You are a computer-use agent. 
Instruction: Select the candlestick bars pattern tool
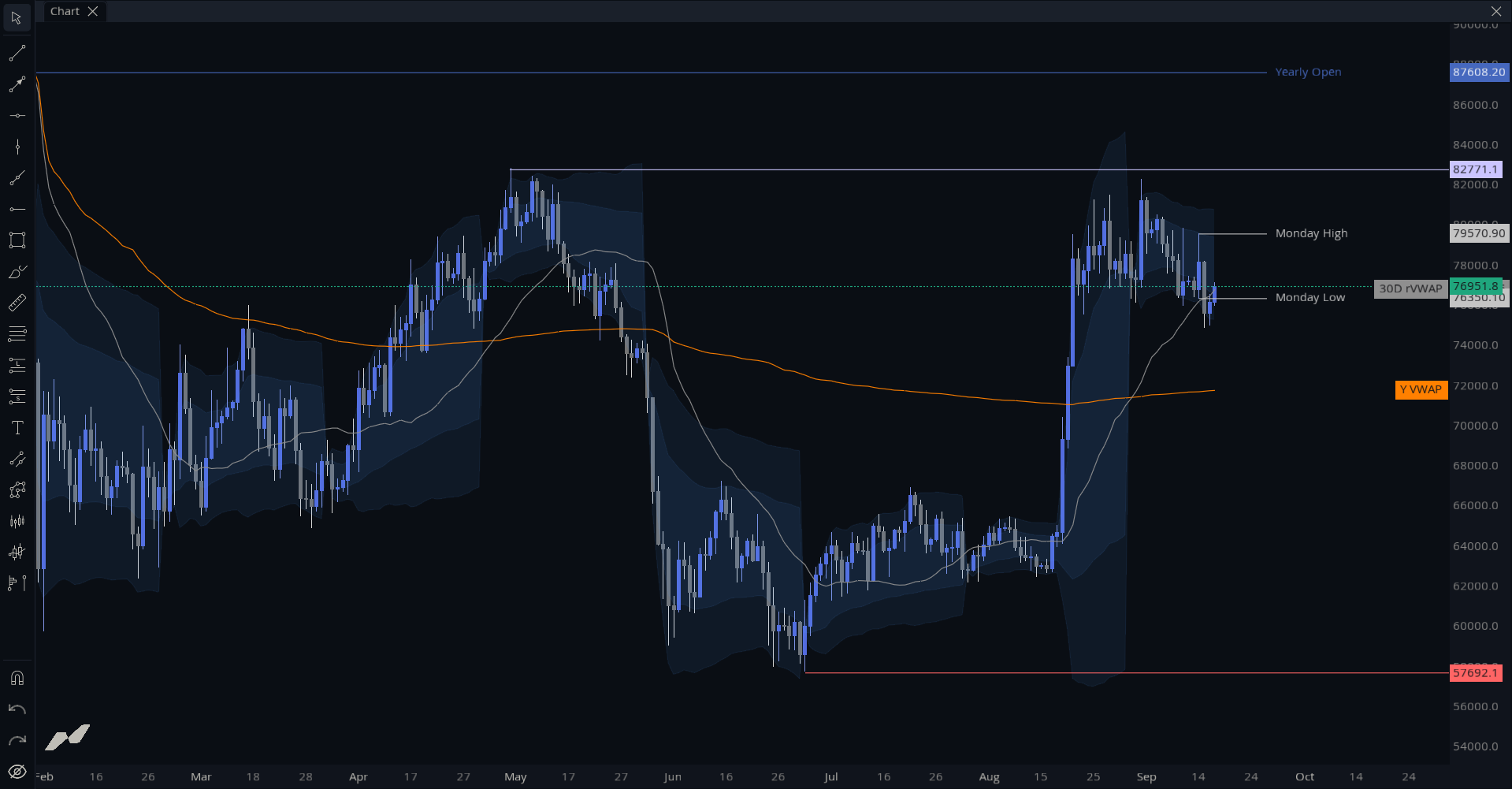click(x=17, y=521)
